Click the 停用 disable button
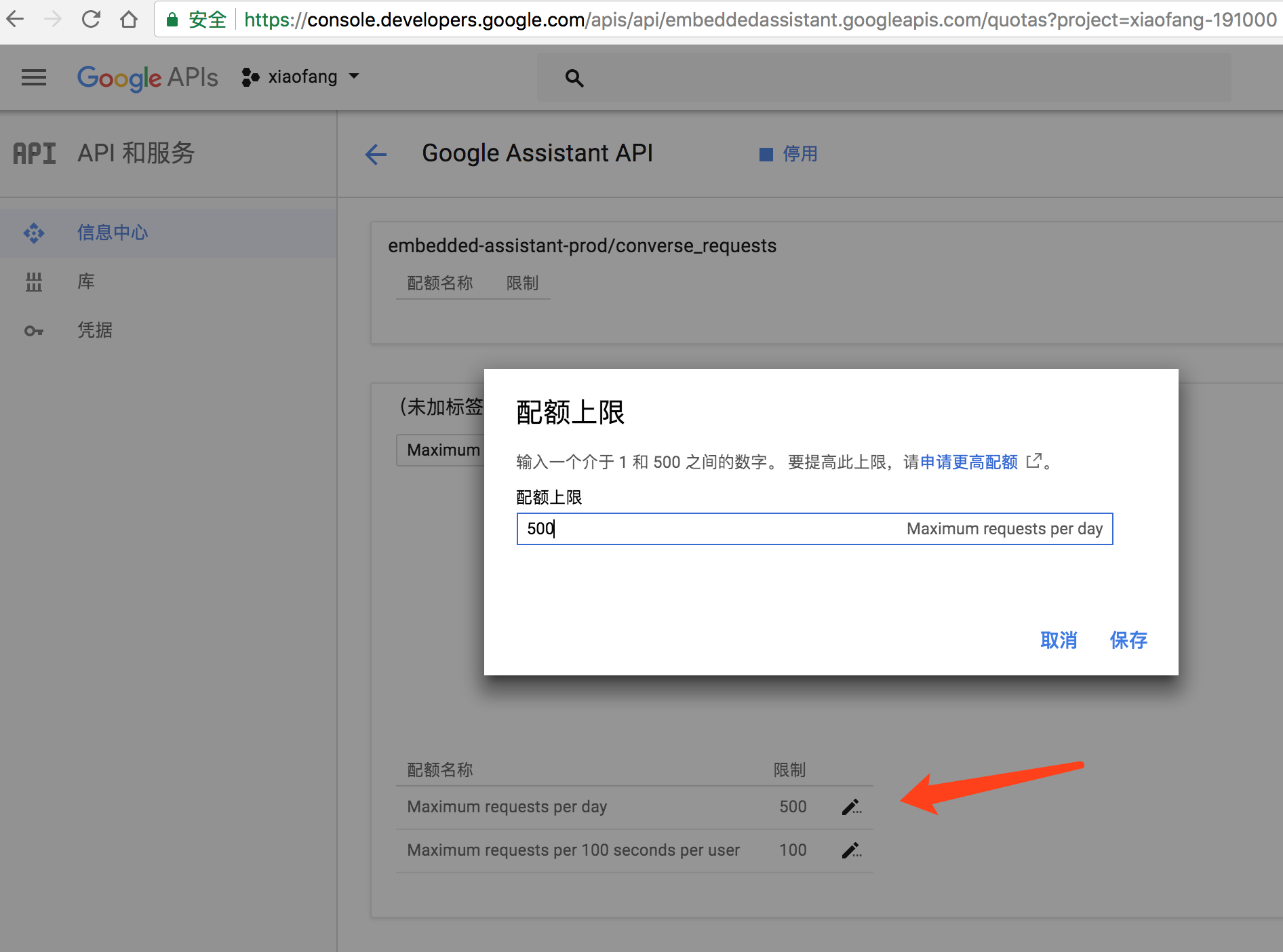1283x952 pixels. [789, 154]
